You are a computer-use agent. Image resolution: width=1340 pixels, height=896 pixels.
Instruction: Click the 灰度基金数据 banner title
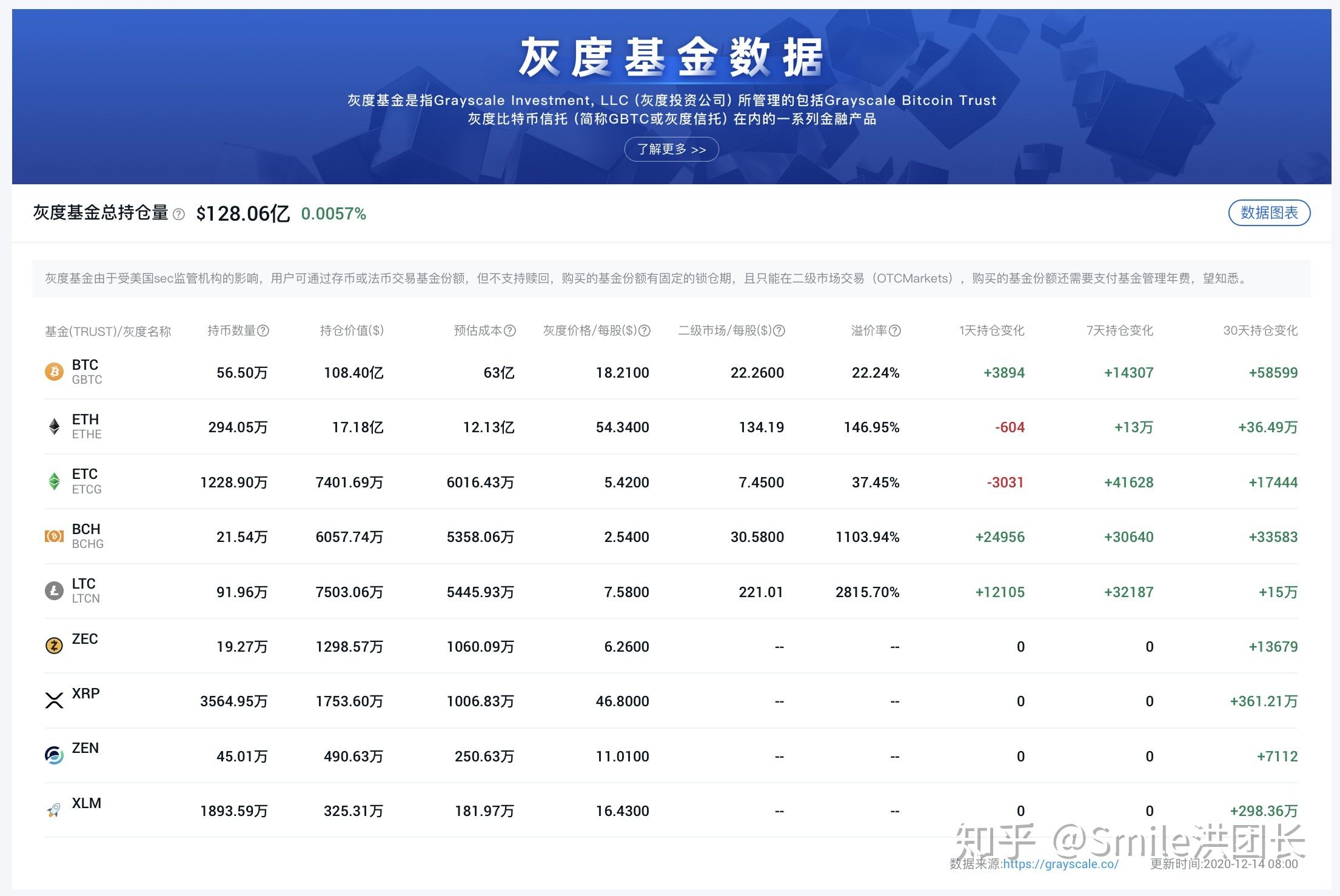(671, 57)
